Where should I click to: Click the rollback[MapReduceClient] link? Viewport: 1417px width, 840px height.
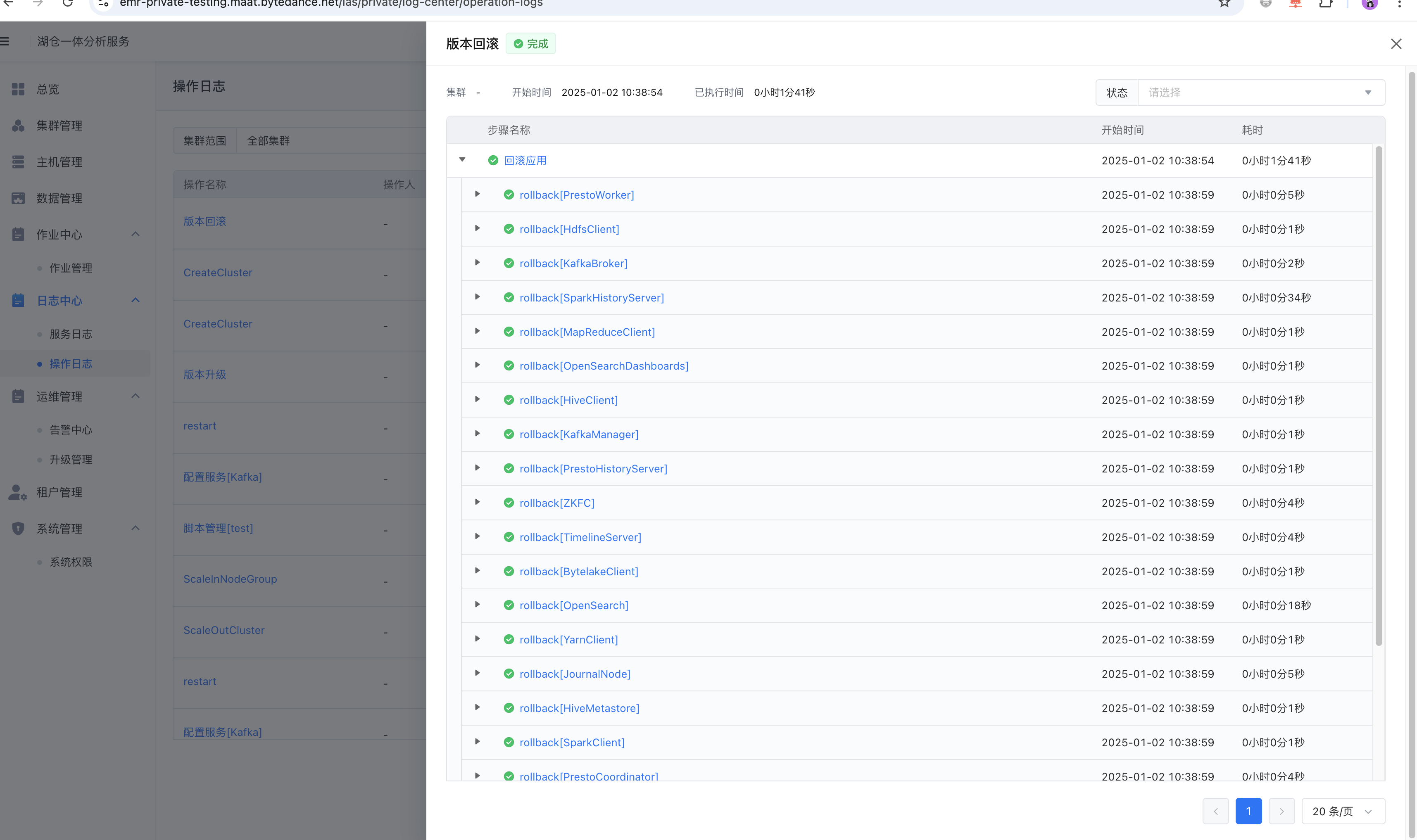587,332
